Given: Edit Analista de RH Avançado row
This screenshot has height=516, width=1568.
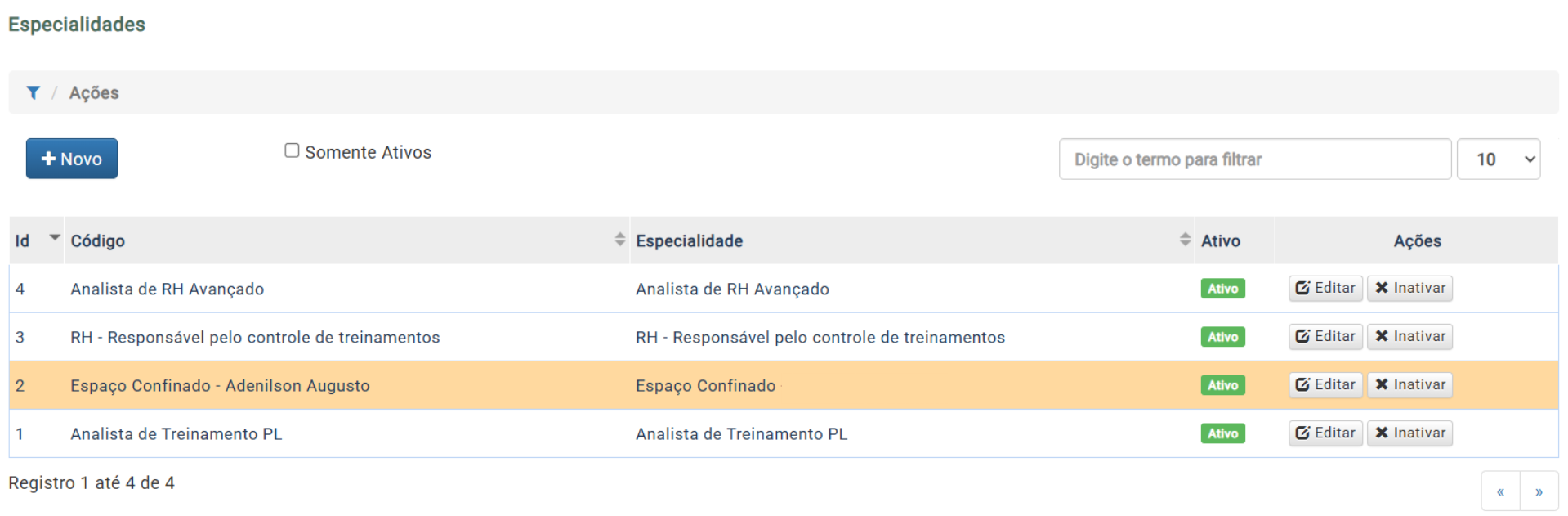Looking at the screenshot, I should tap(1325, 288).
